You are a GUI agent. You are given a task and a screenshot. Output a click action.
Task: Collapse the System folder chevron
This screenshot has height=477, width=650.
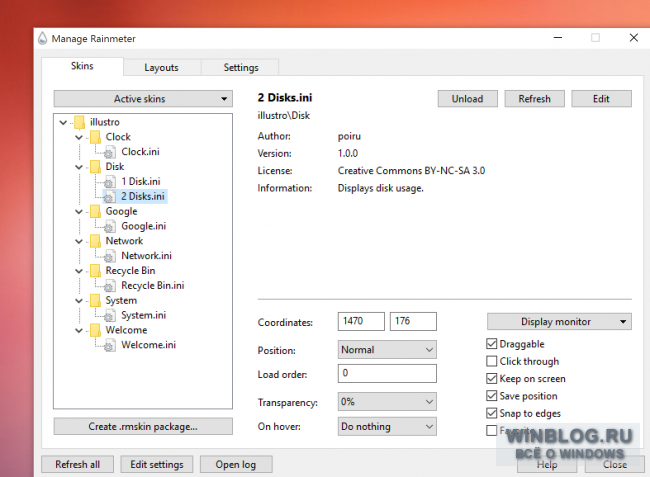79,301
